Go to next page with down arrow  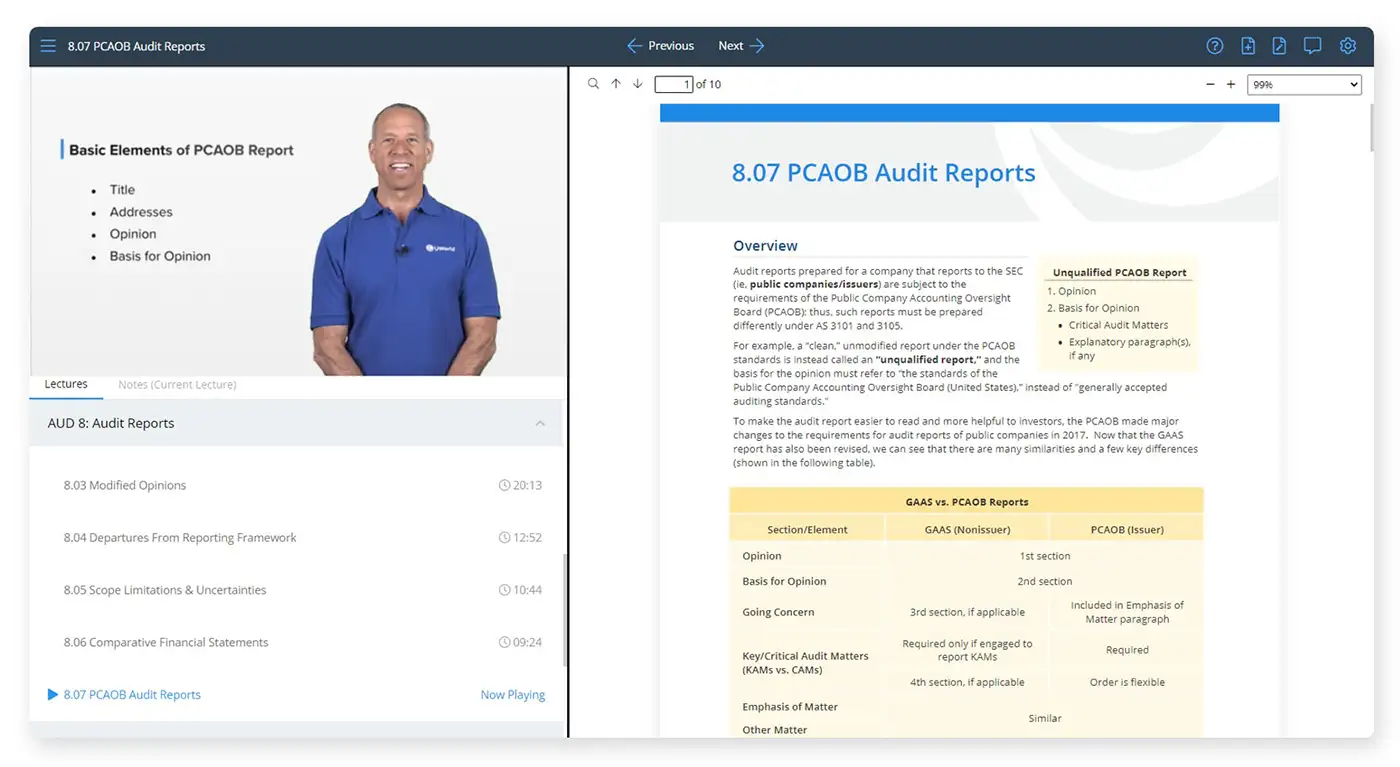[x=638, y=84]
